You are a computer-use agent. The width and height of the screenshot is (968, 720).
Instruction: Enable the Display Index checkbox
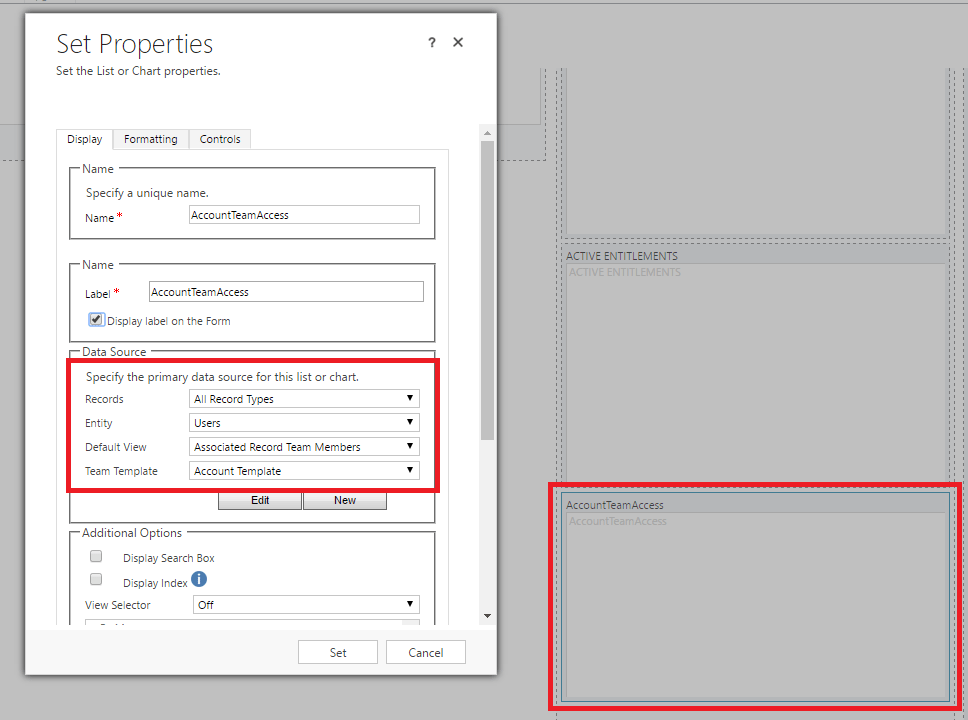tap(97, 580)
